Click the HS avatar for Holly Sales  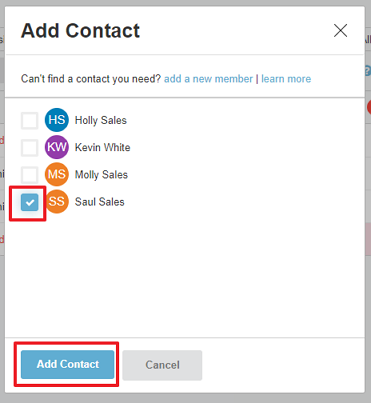57,120
